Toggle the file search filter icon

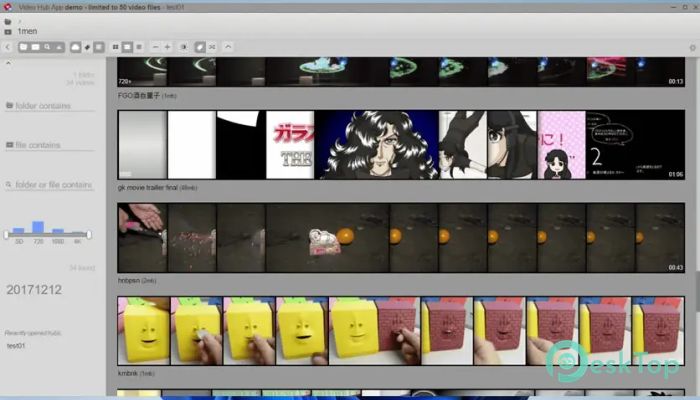36,47
